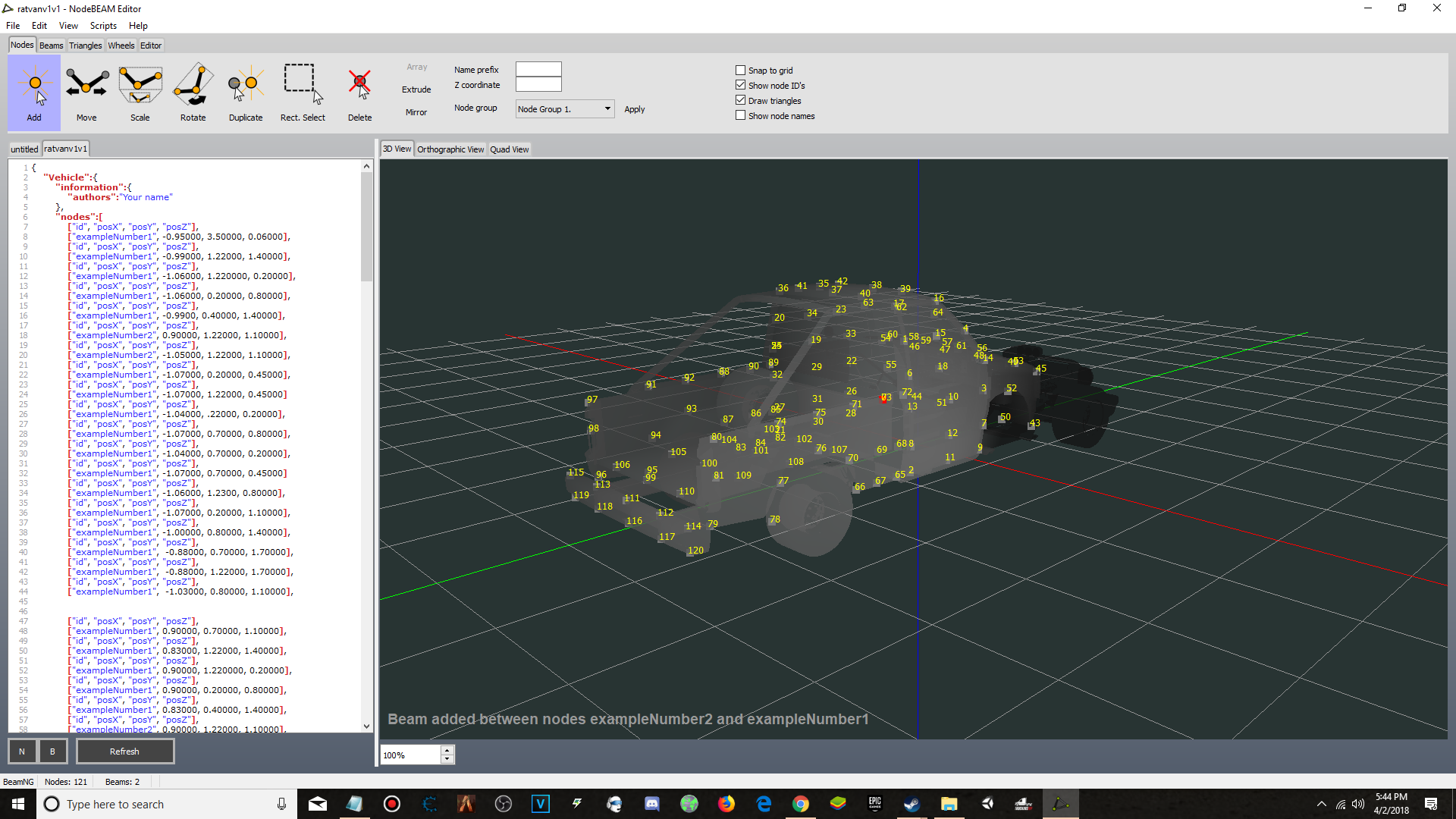Toggle Draw triangles checkbox

coord(741,101)
